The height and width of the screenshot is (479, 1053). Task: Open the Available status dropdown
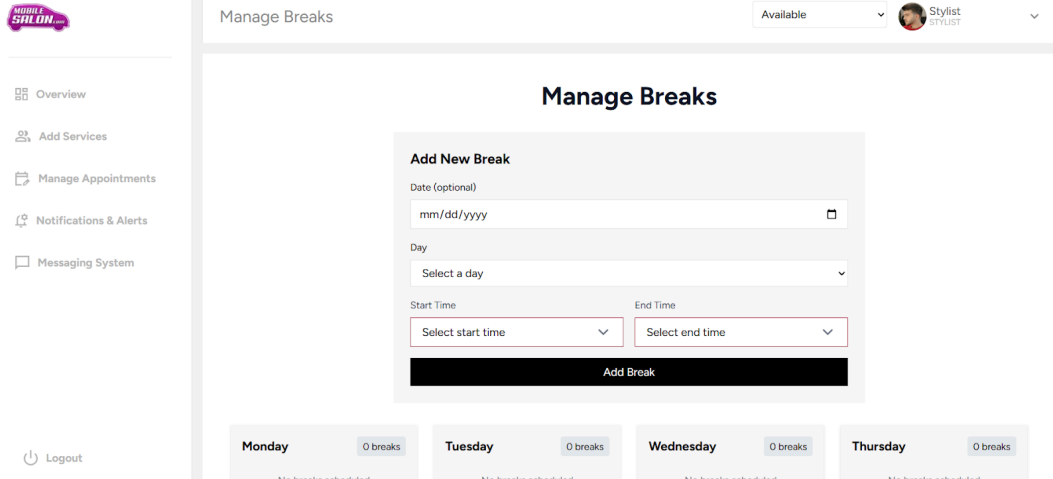pyautogui.click(x=819, y=15)
